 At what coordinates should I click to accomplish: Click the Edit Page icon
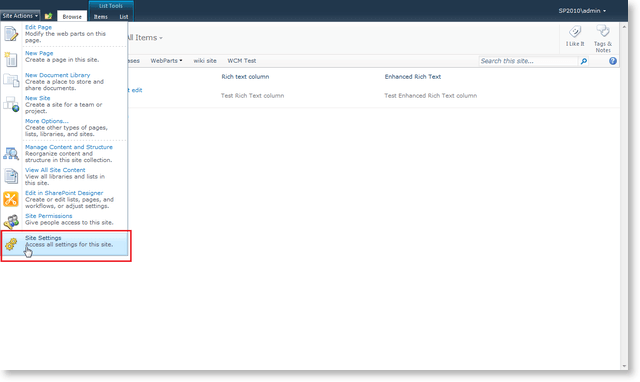coord(11,33)
